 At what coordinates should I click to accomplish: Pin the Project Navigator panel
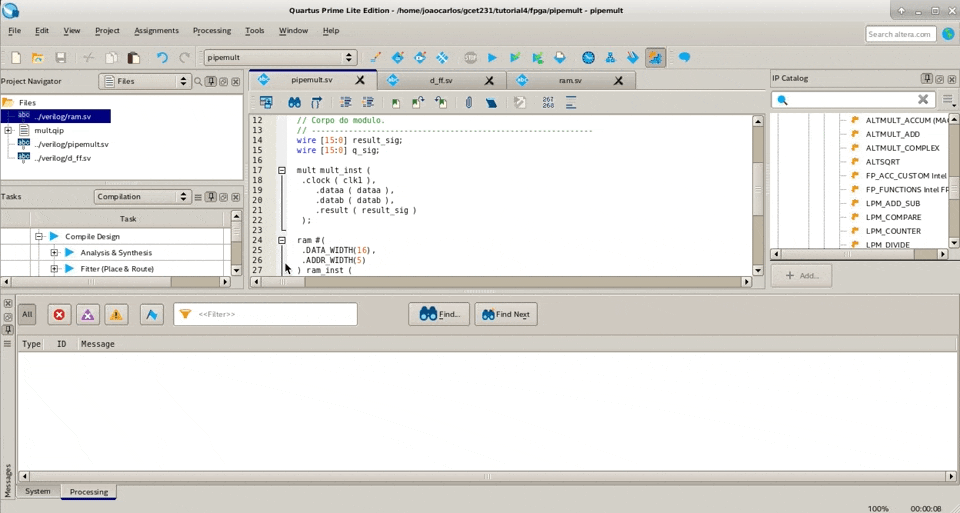coord(211,81)
